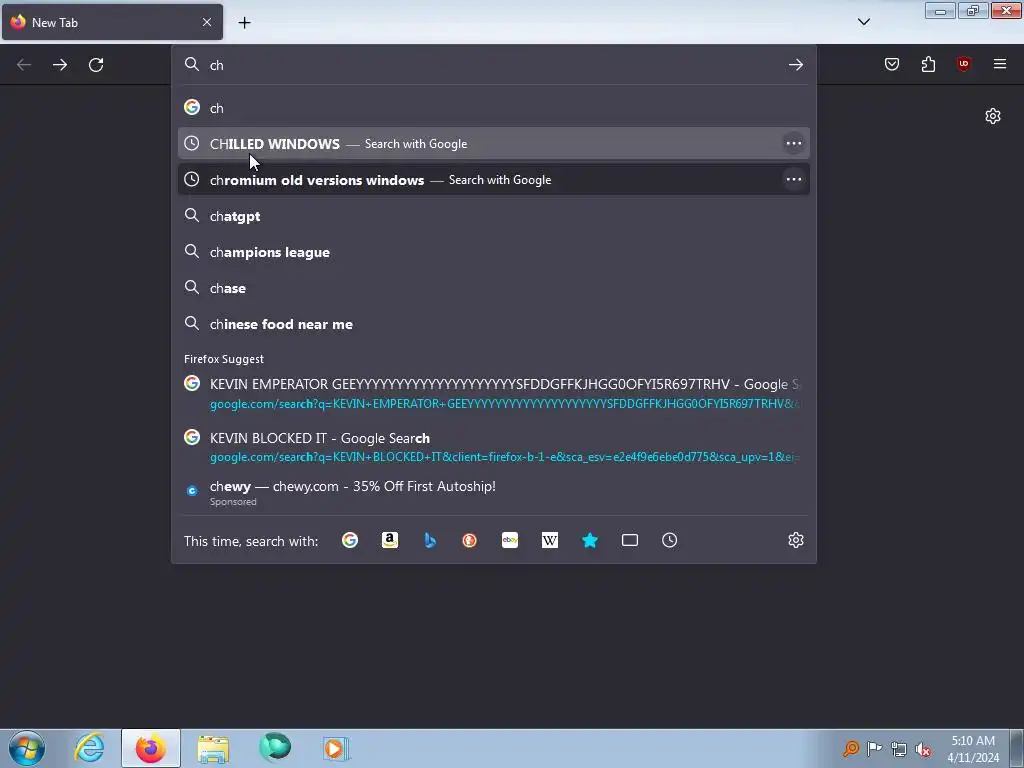This screenshot has height=768, width=1024.
Task: Click the browser Back arrow
Action: [x=24, y=65]
